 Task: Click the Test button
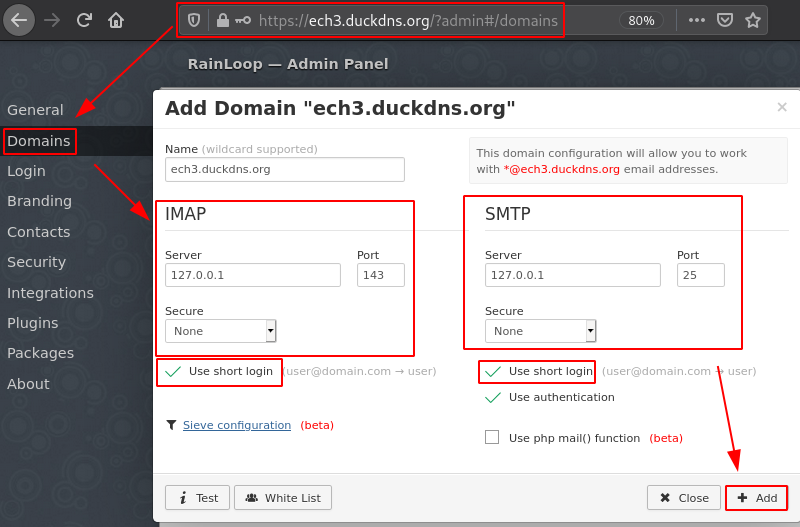tap(197, 497)
